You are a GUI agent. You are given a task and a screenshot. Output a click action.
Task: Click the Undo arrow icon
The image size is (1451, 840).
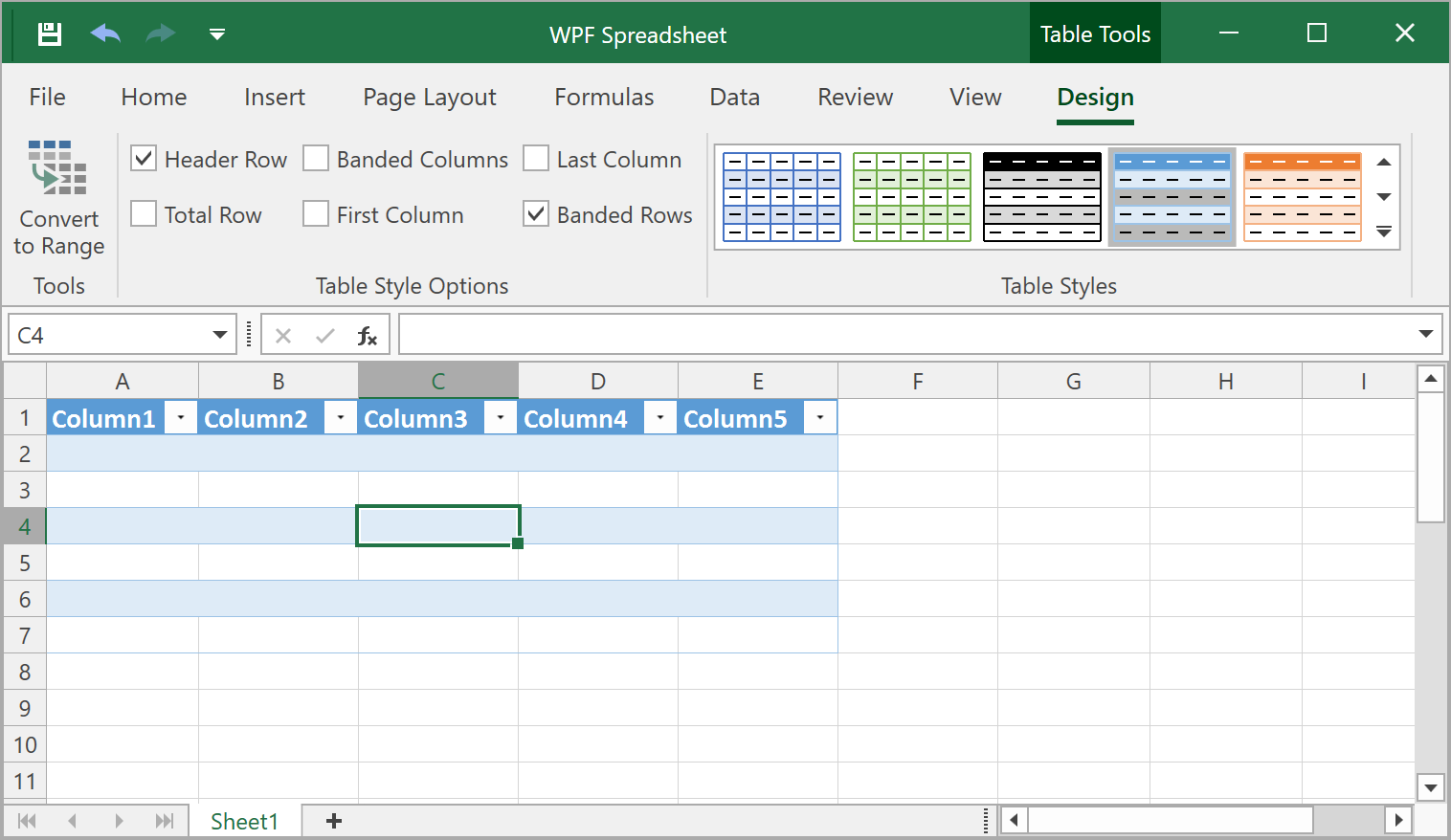[105, 34]
